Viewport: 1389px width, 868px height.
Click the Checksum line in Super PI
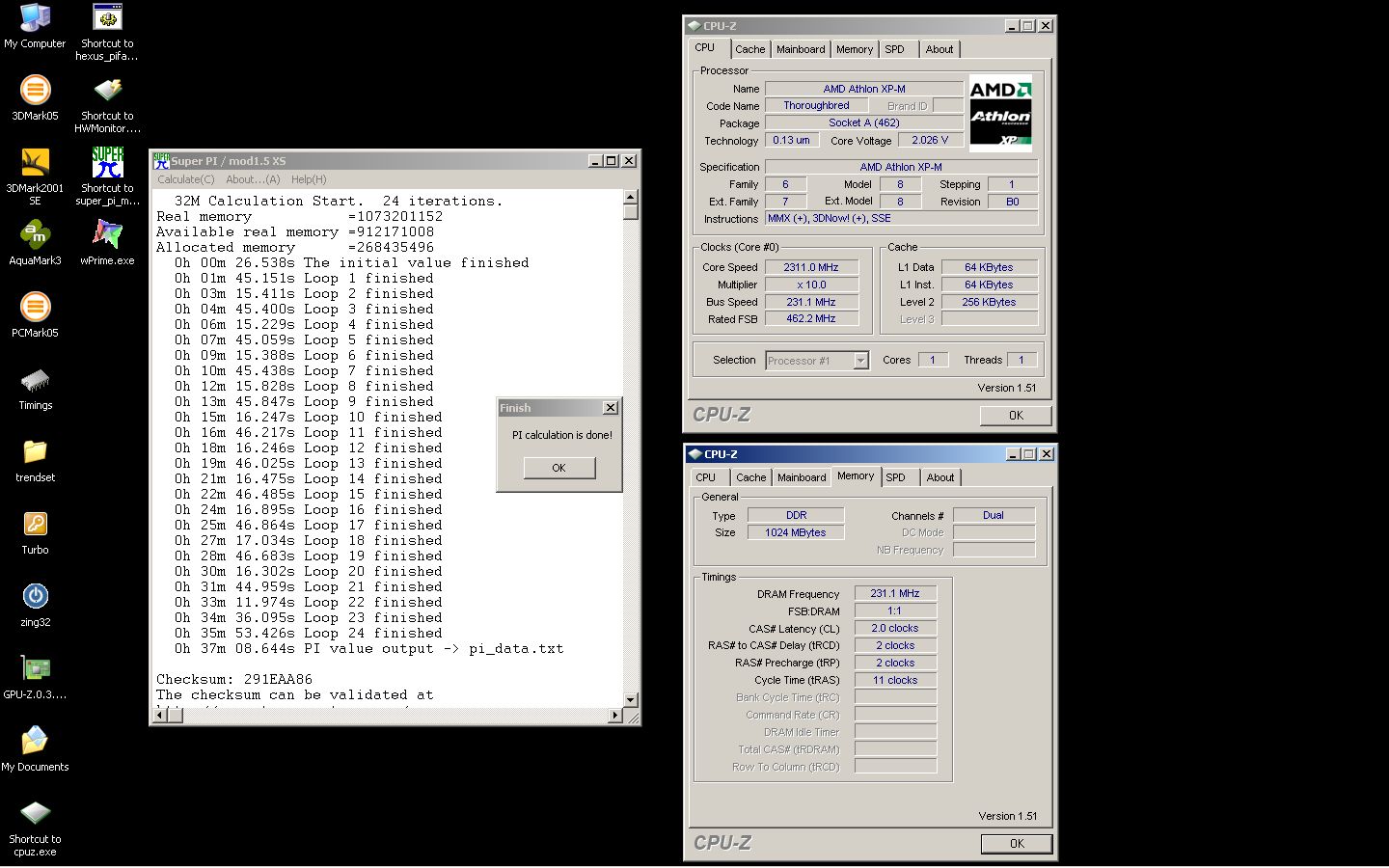click(234, 679)
